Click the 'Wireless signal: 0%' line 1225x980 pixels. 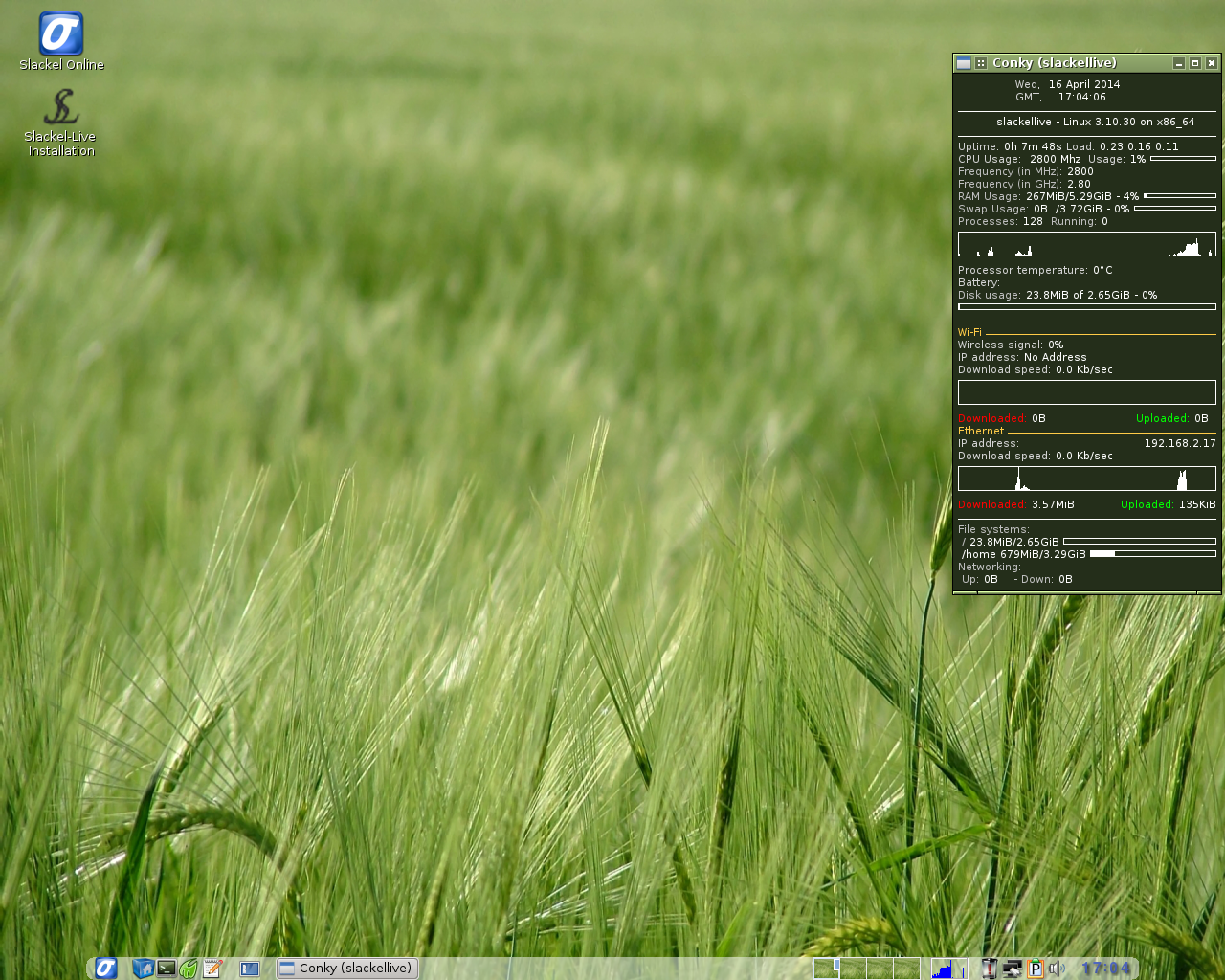point(1011,345)
